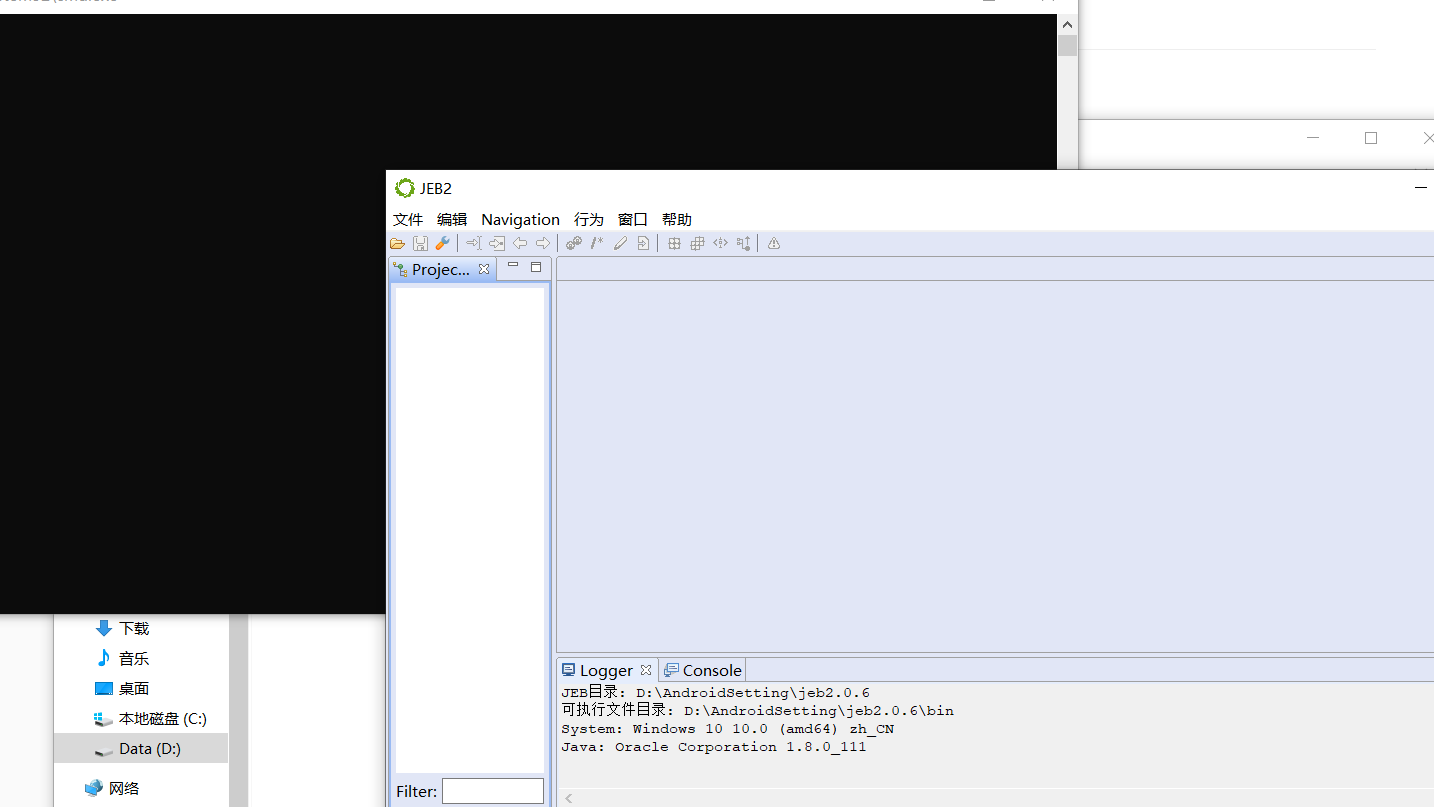Click the export document toolbar icon

tap(643, 243)
